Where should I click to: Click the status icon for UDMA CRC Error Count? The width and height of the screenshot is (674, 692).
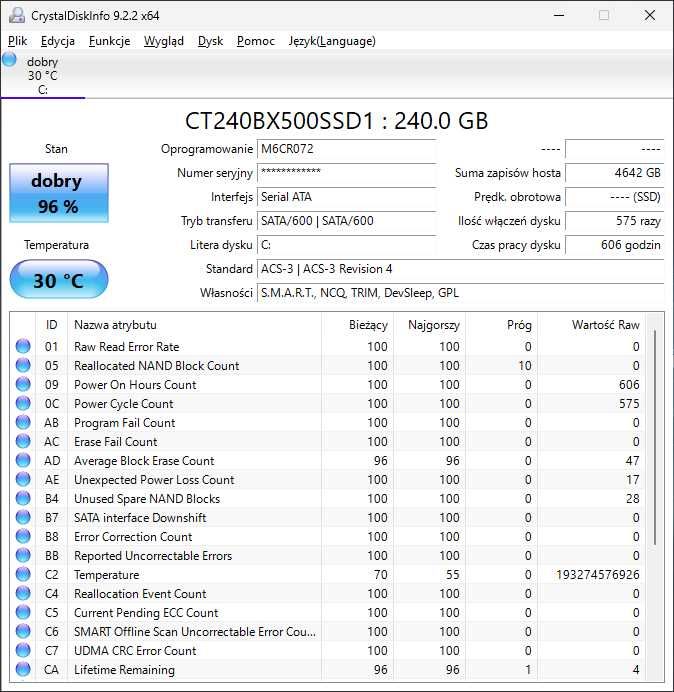(x=23, y=650)
